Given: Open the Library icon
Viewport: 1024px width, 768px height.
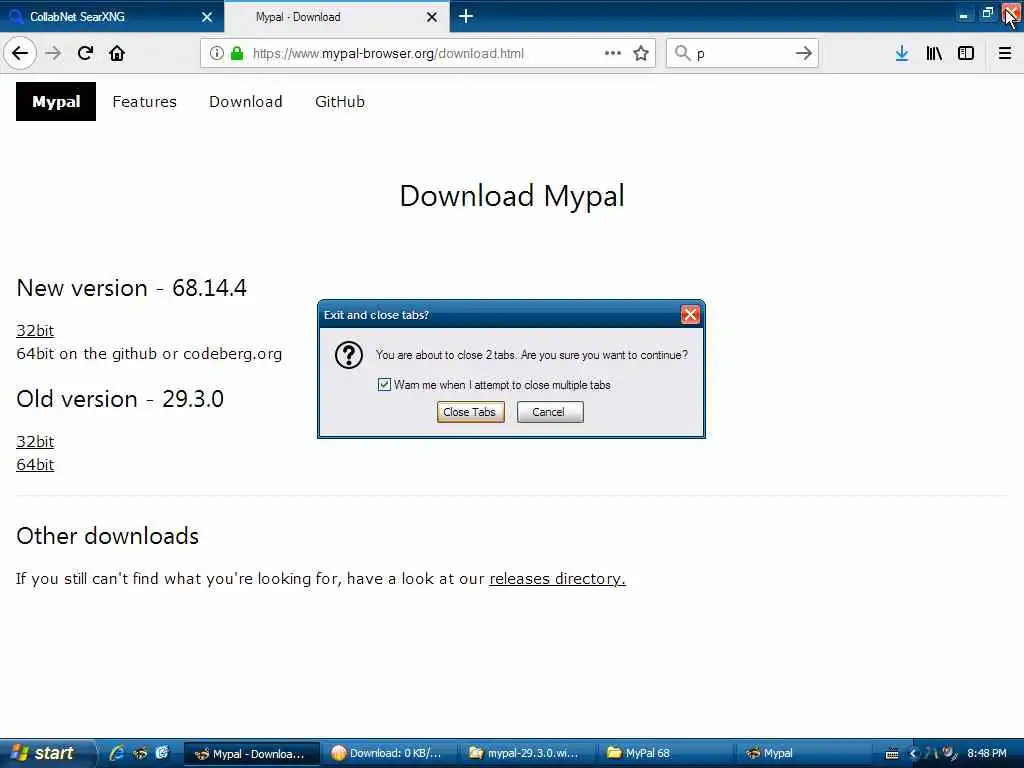Looking at the screenshot, I should pos(934,53).
